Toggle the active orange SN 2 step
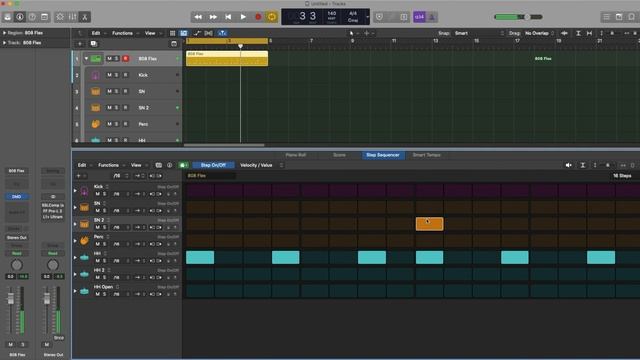This screenshot has width=640, height=360. [429, 224]
